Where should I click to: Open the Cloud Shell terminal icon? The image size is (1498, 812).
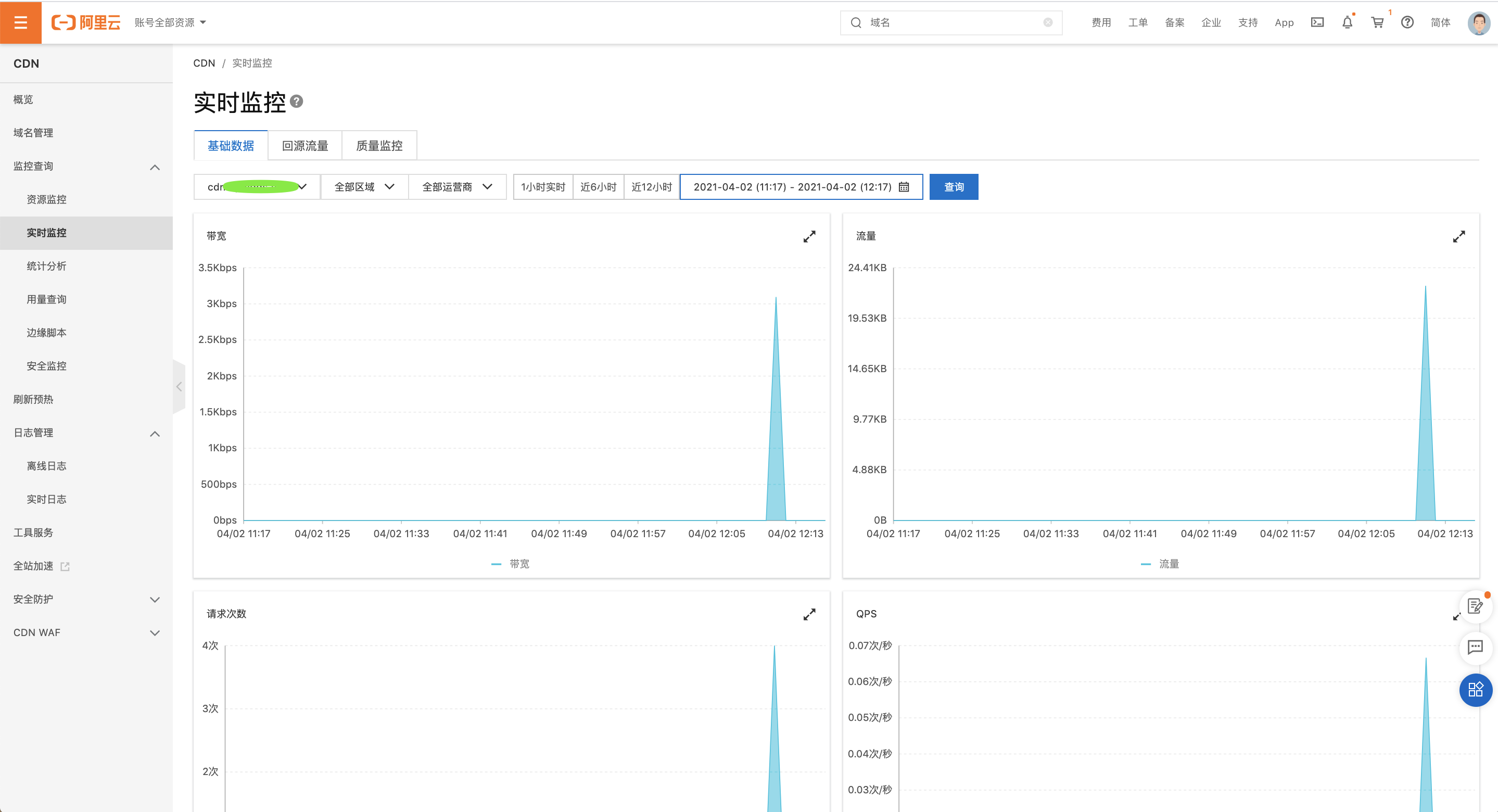[x=1317, y=22]
